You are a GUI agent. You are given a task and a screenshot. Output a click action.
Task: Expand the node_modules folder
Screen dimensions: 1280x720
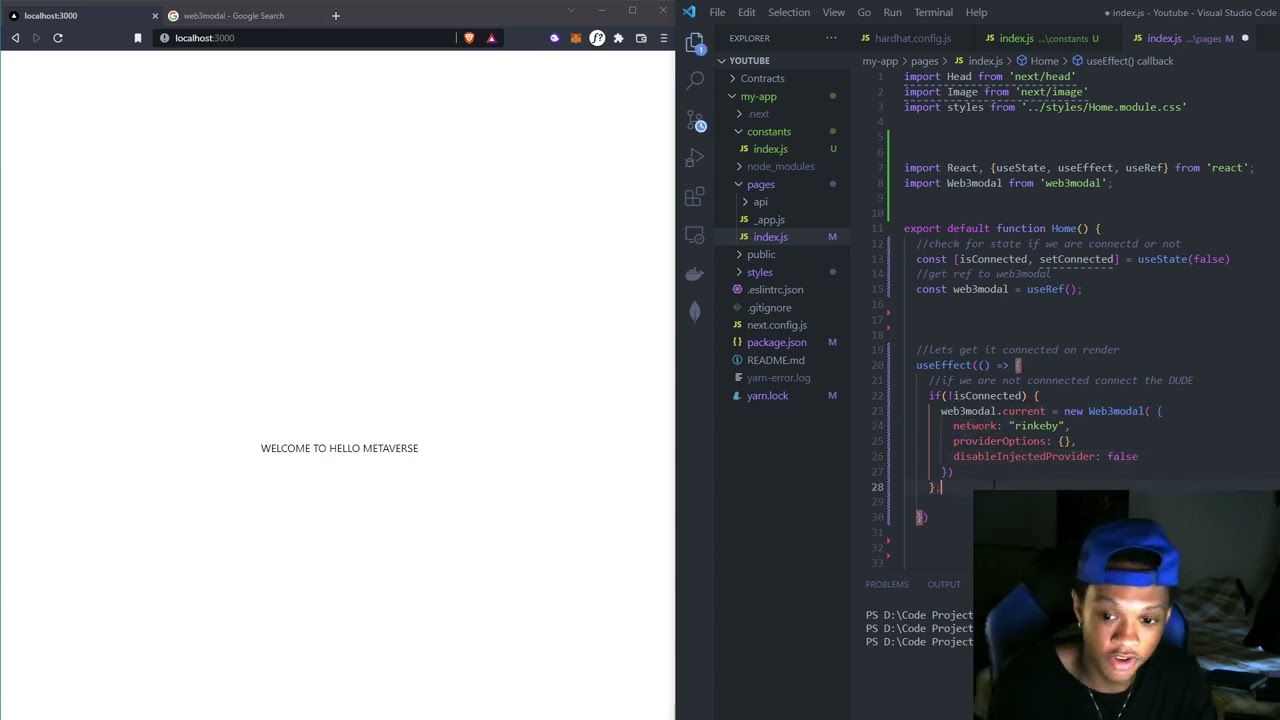pos(779,166)
